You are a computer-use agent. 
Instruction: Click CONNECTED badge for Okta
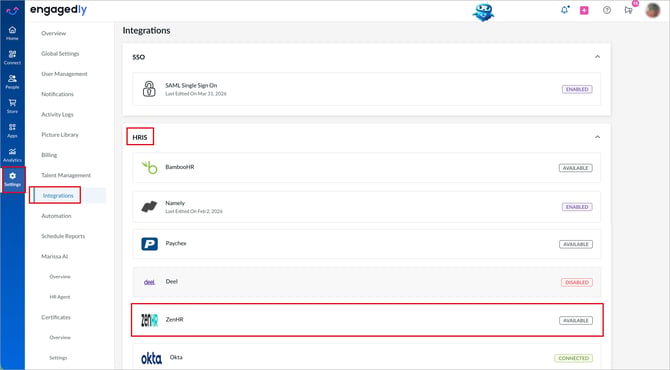(x=573, y=358)
